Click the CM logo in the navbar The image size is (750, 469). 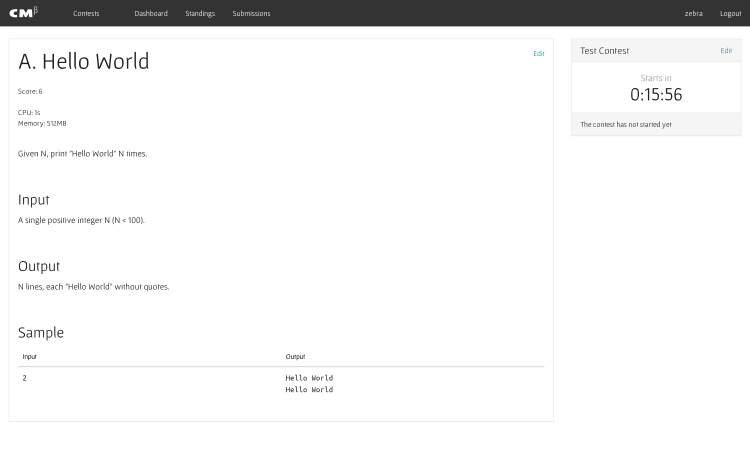pos(23,13)
